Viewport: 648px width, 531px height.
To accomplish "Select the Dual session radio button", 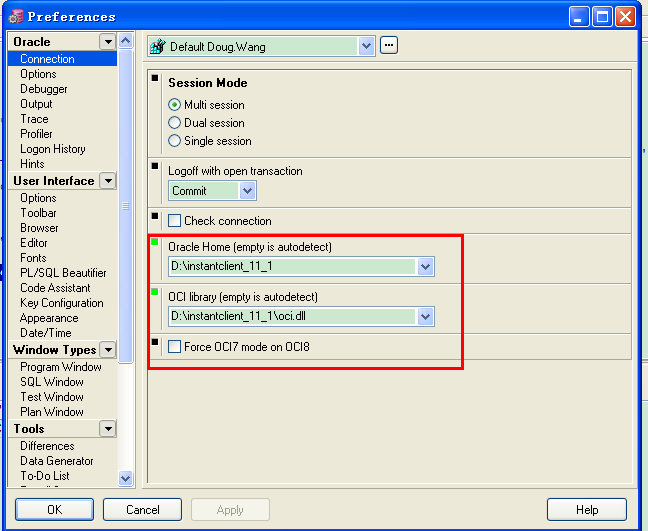I will [175, 123].
